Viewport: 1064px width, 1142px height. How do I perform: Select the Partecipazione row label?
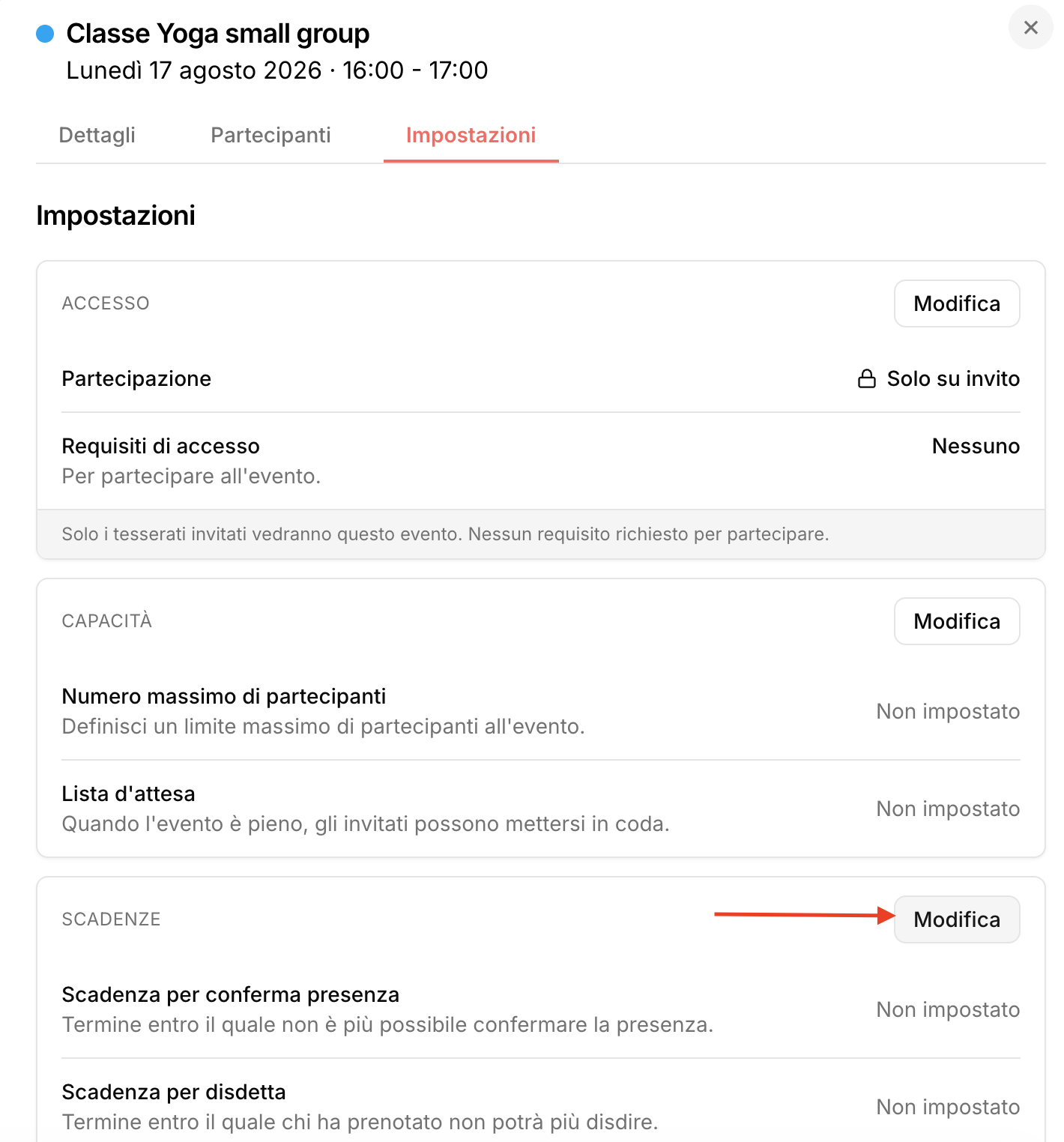136,378
